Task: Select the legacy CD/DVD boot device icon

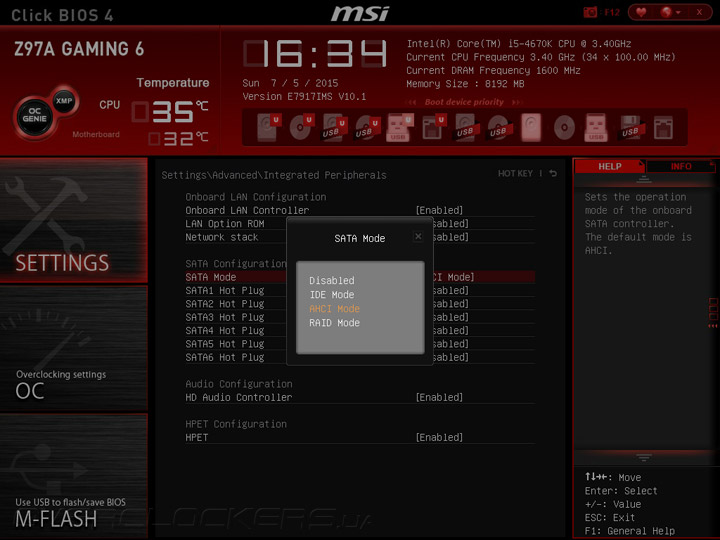Action: coord(564,127)
